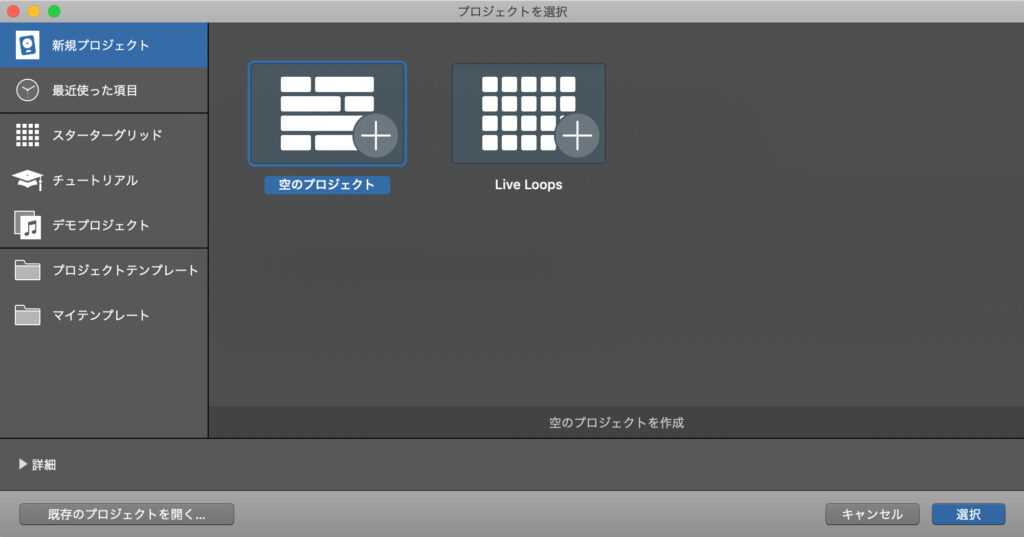Image resolution: width=1024 pixels, height=537 pixels.
Task: Select the 新規プロジェクト sidebar label
Action: click(x=101, y=45)
